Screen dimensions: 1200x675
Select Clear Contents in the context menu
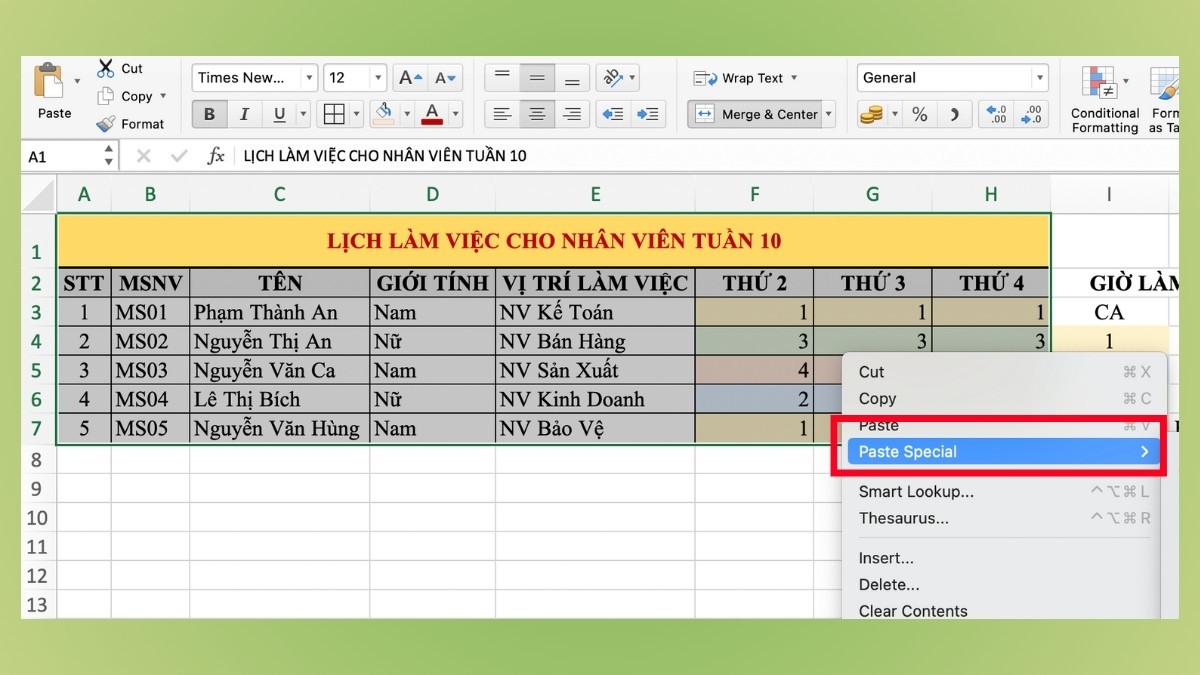tap(913, 610)
